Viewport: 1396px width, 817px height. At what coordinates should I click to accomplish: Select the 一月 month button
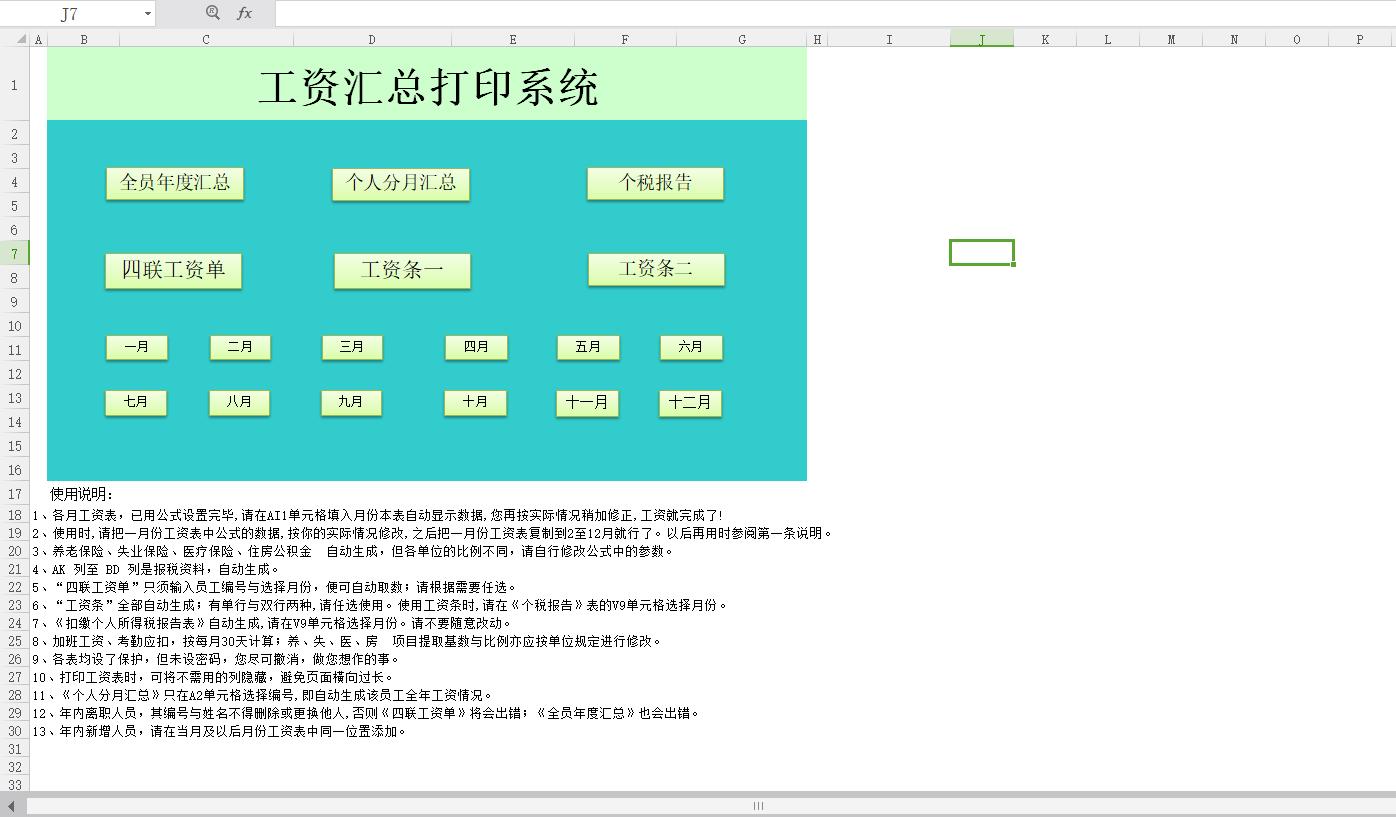136,347
